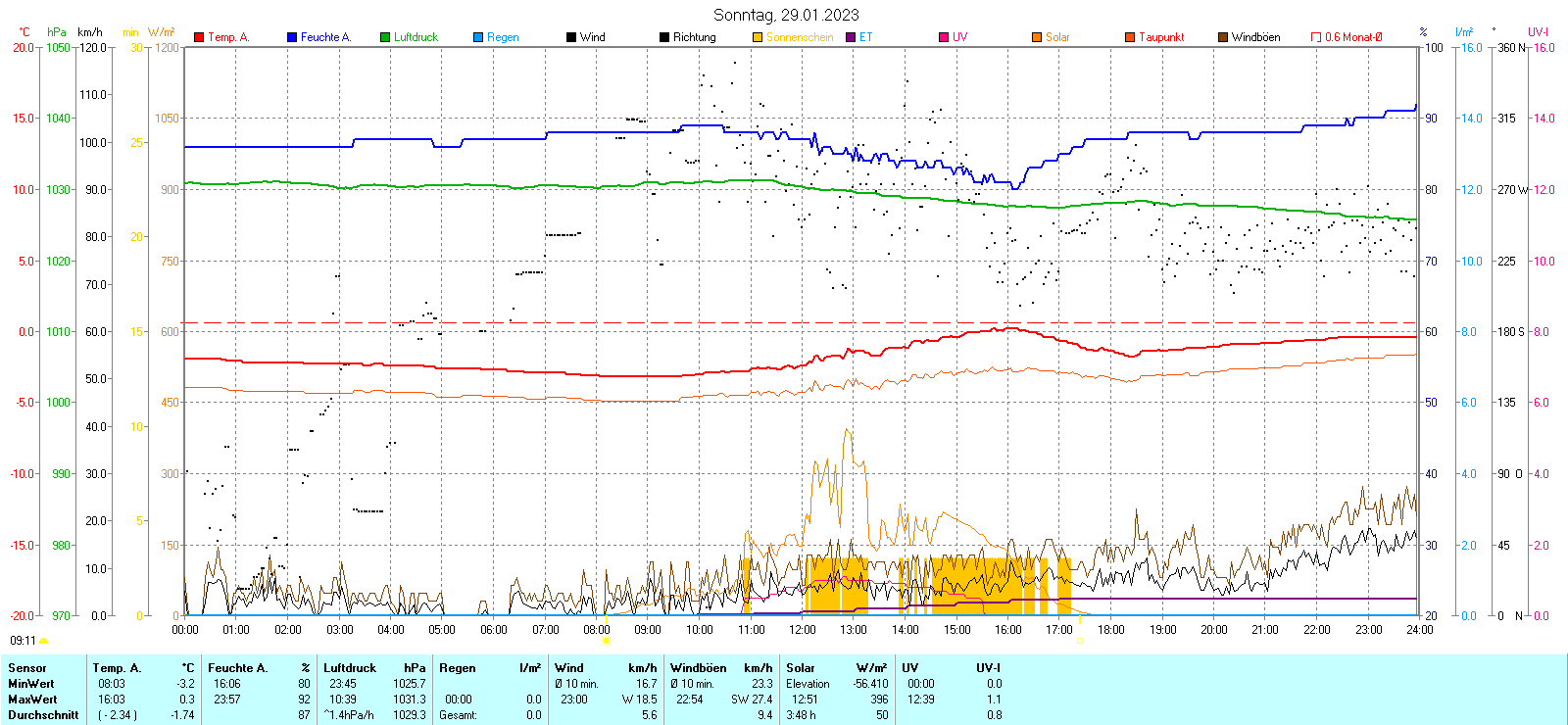Click the Durchschnitt row label
Screen dimensions: 1568x725
[43, 715]
